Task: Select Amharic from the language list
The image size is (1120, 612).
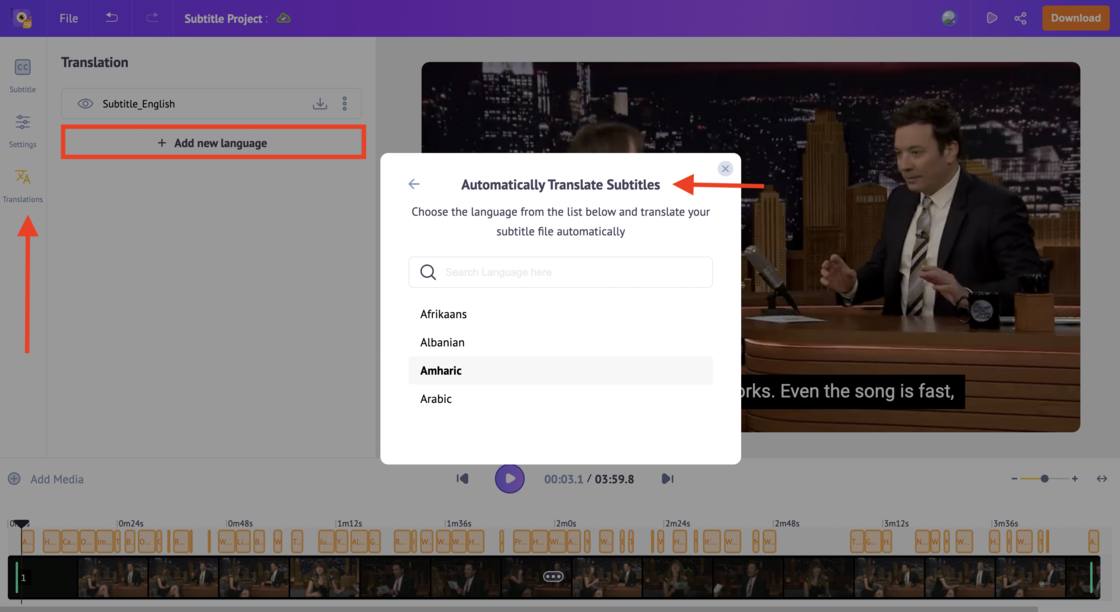Action: pyautogui.click(x=441, y=370)
